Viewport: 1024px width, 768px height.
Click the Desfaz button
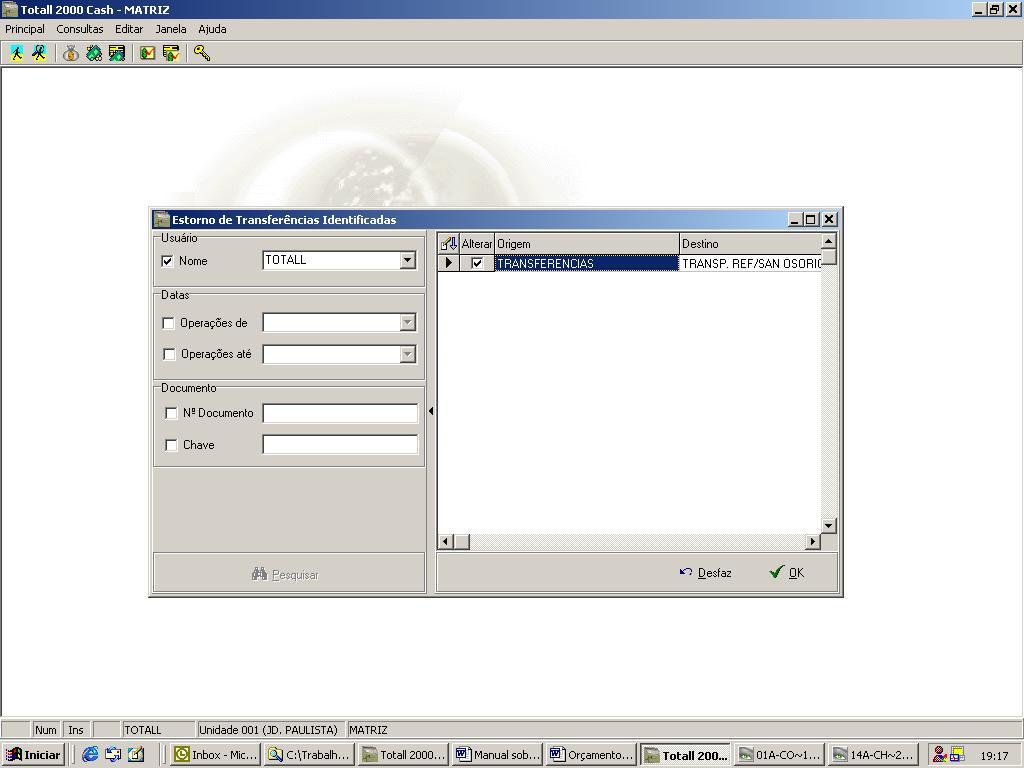705,573
